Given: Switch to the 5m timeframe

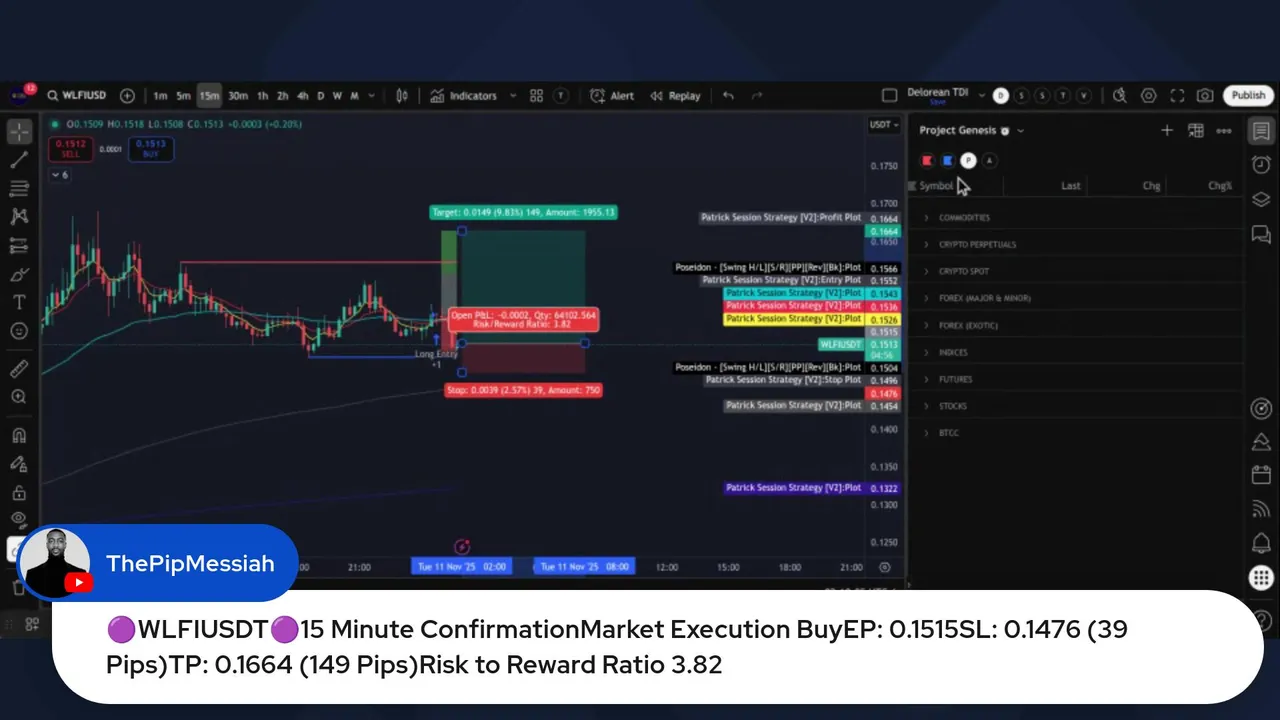Looking at the screenshot, I should click(184, 96).
